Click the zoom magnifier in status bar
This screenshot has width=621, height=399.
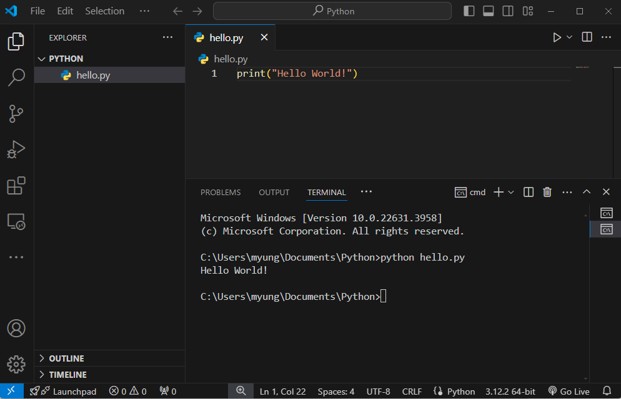point(241,391)
